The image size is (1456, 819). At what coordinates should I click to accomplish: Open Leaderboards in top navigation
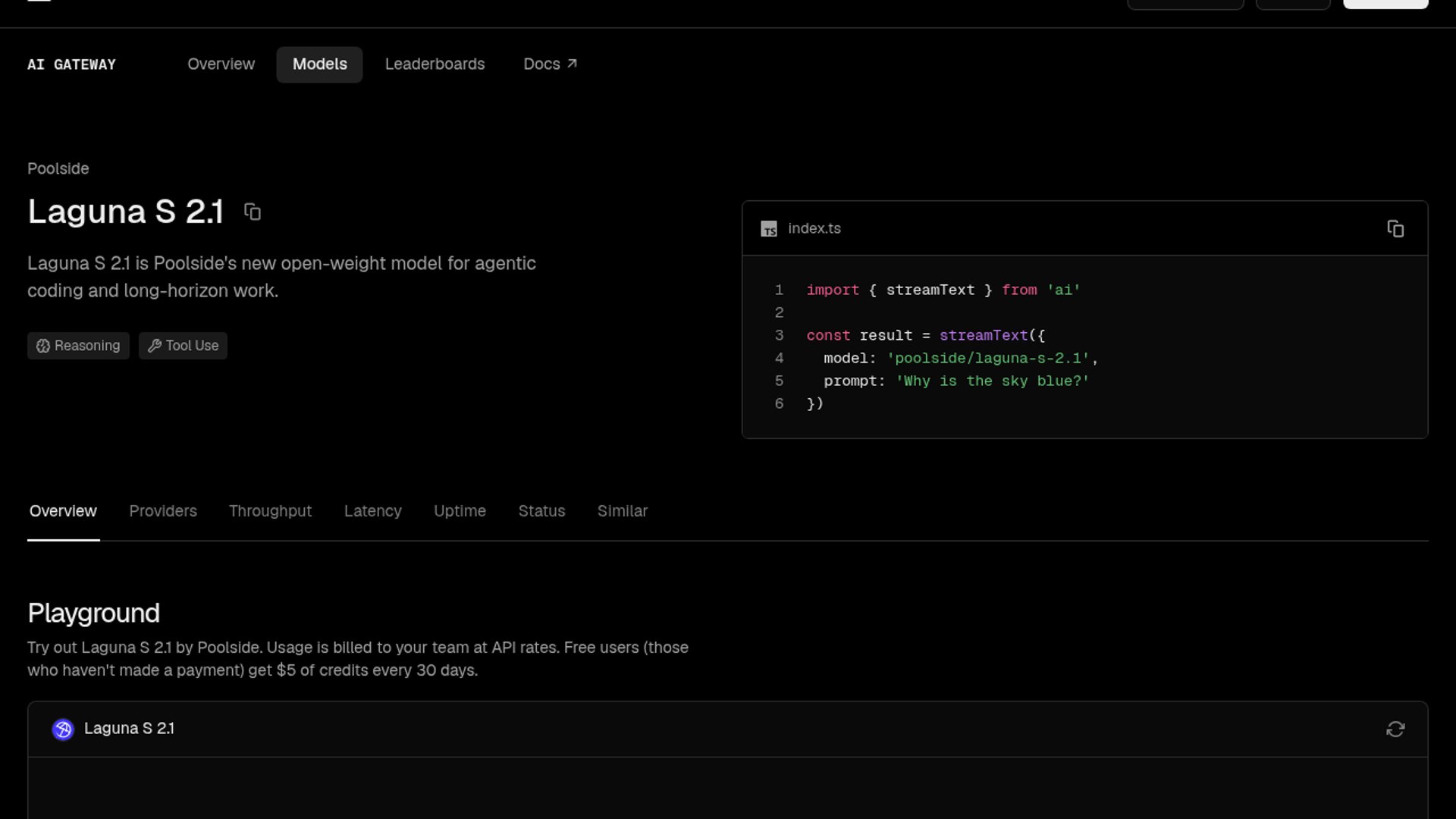point(435,64)
